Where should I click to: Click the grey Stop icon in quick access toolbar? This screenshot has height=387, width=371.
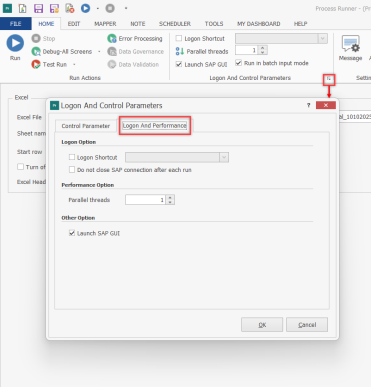tap(110, 8)
